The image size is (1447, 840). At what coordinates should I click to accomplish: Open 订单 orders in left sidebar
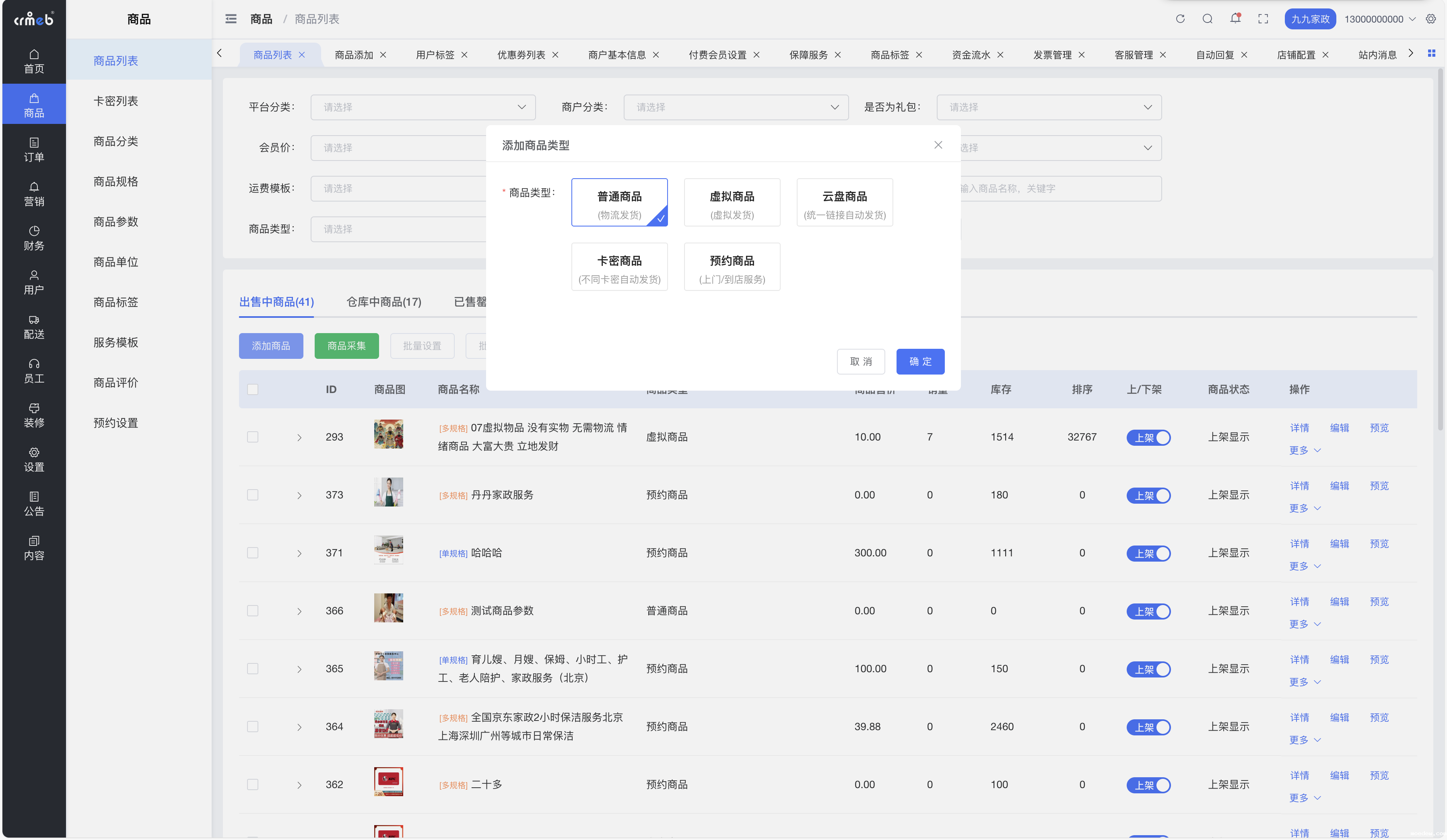point(34,149)
